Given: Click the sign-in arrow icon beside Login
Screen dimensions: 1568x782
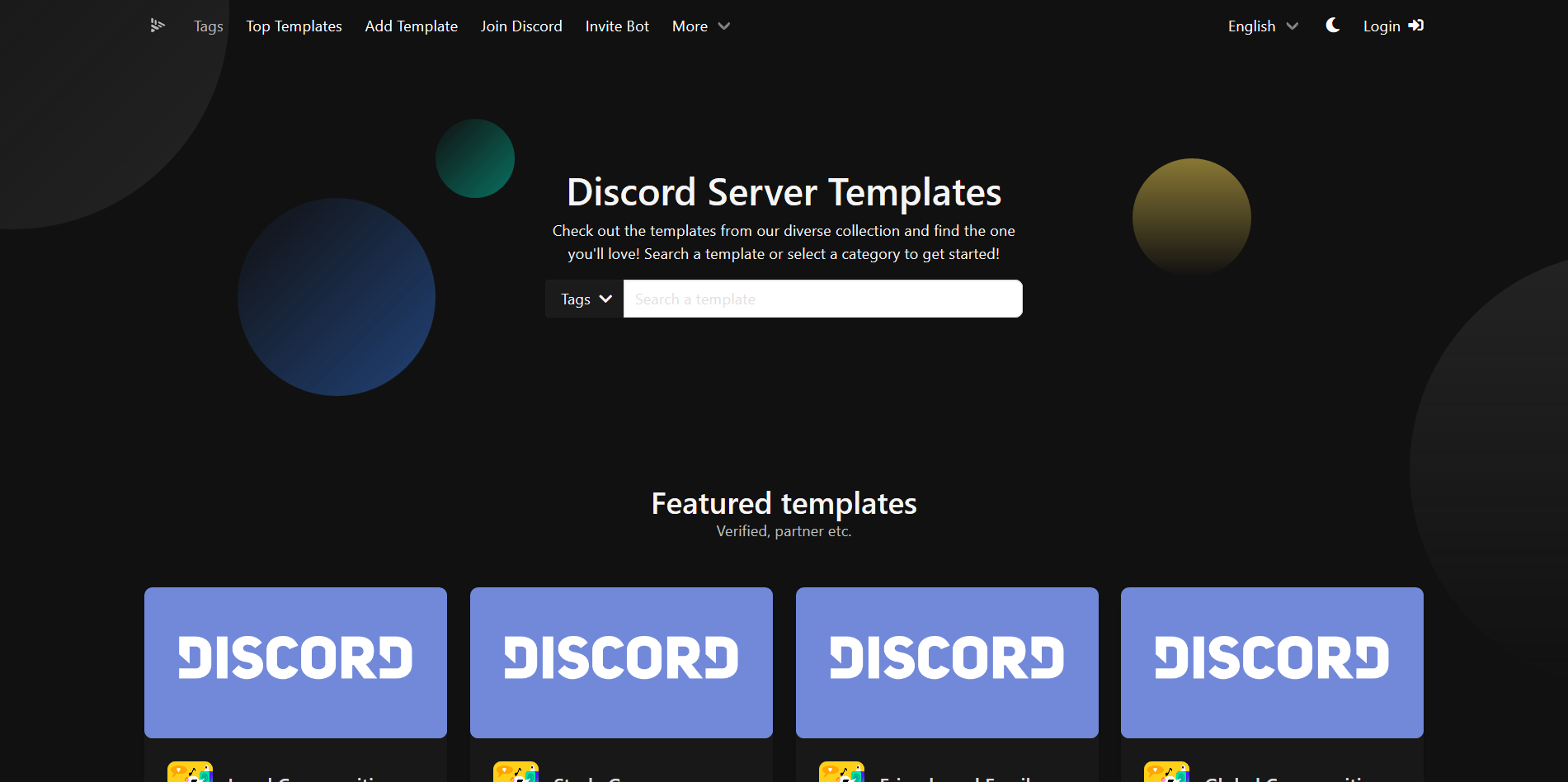Looking at the screenshot, I should click(x=1416, y=26).
